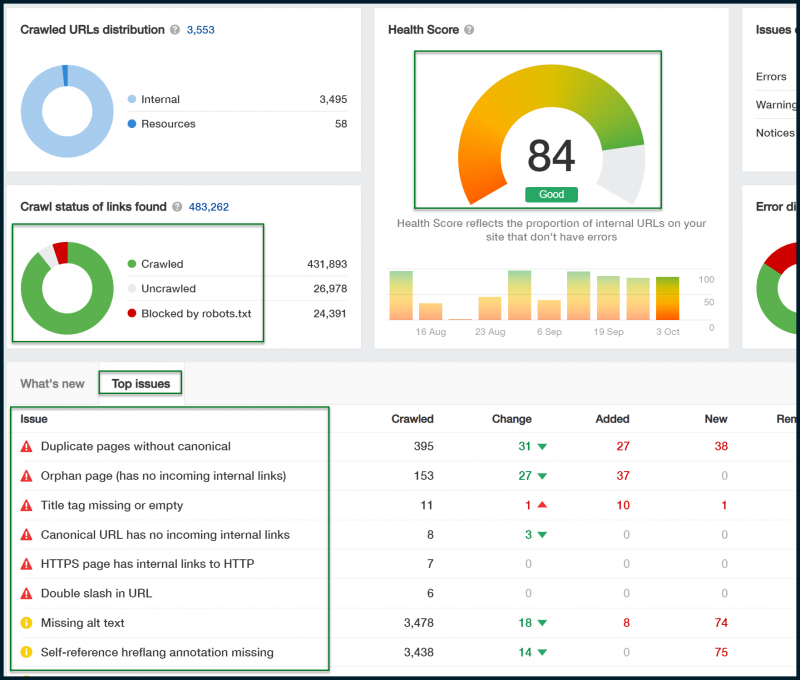800x680 pixels.
Task: Sort by Added column header
Action: point(612,419)
